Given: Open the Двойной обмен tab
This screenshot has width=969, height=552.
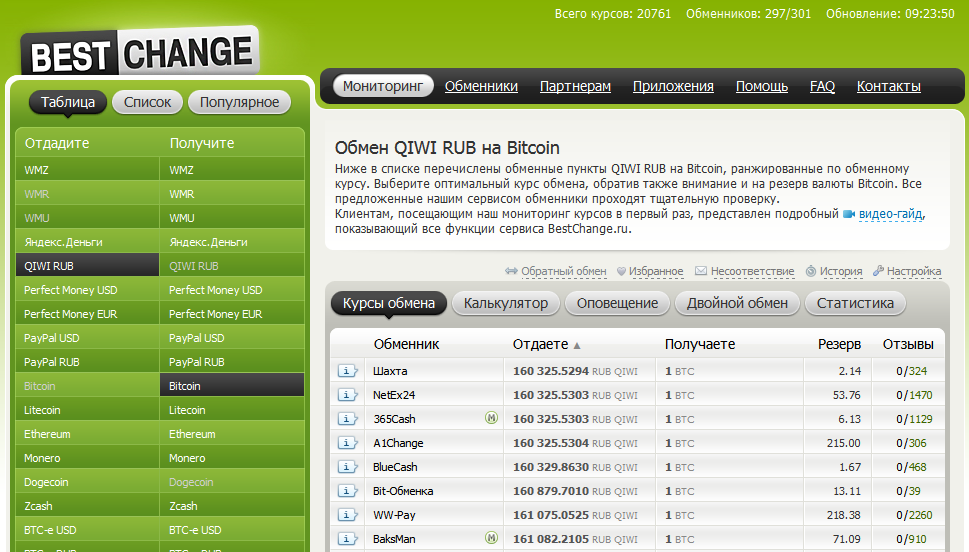Looking at the screenshot, I should pos(737,304).
